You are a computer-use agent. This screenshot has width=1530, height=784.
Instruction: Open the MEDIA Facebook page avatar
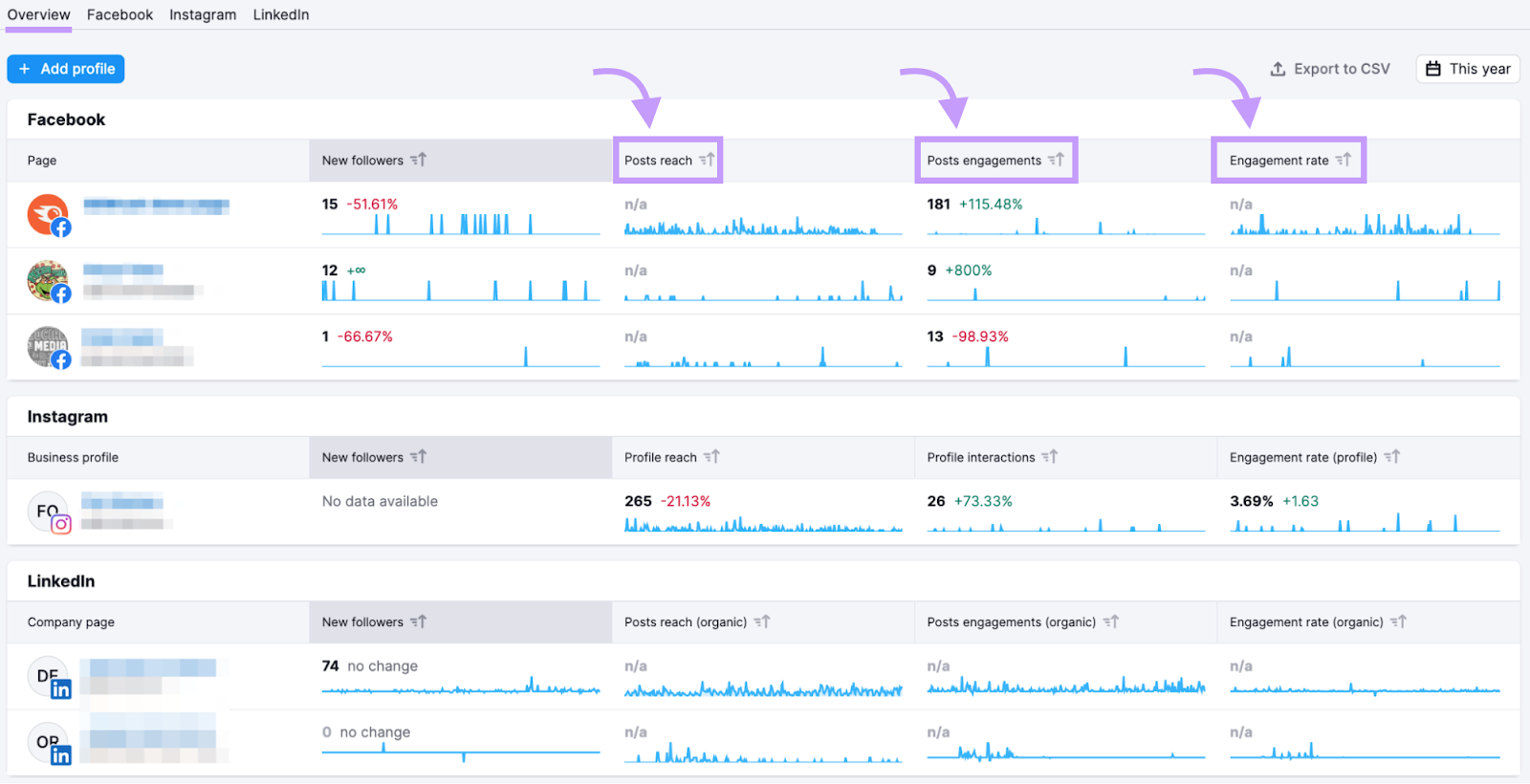pos(48,347)
